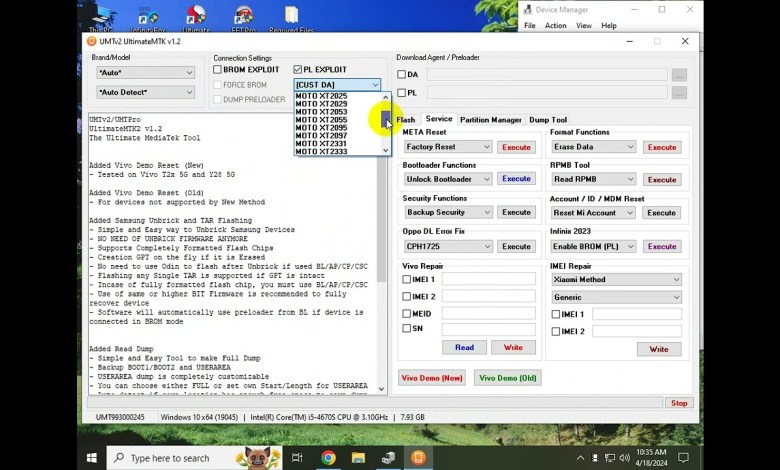Open the *Auto* brand dropdown

coord(145,73)
